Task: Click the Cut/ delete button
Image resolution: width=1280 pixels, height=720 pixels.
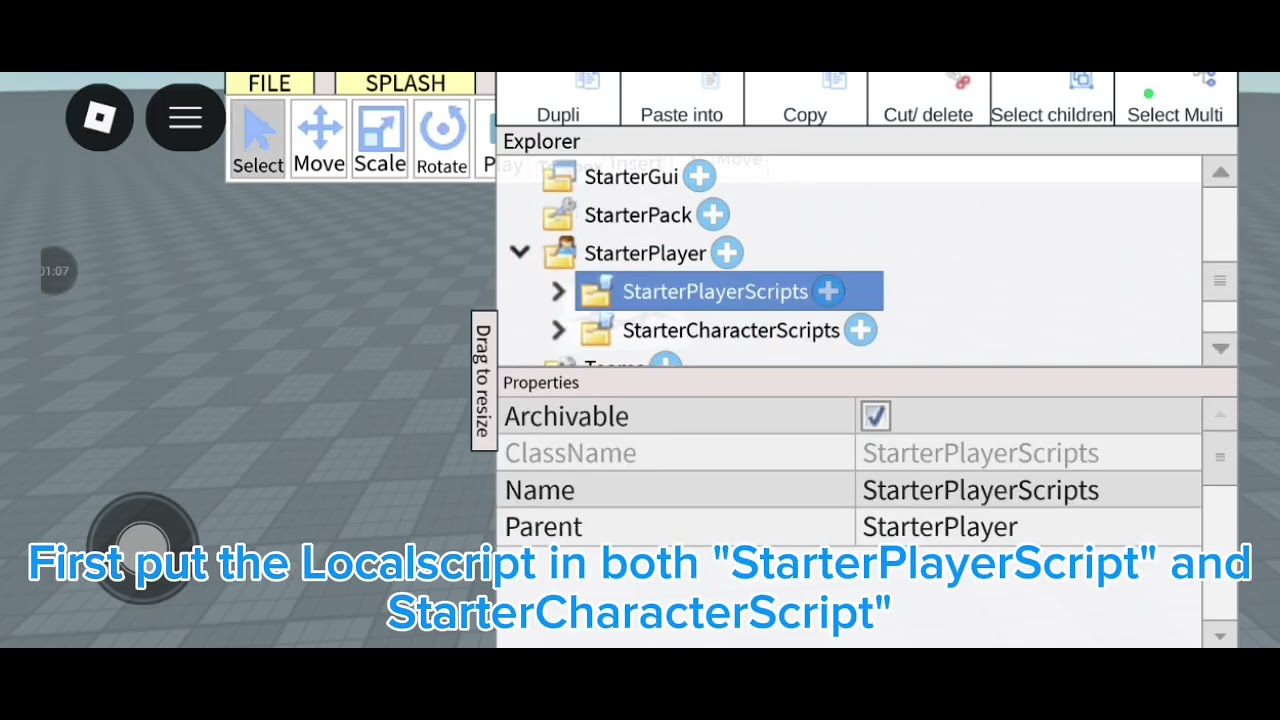Action: coord(928,99)
